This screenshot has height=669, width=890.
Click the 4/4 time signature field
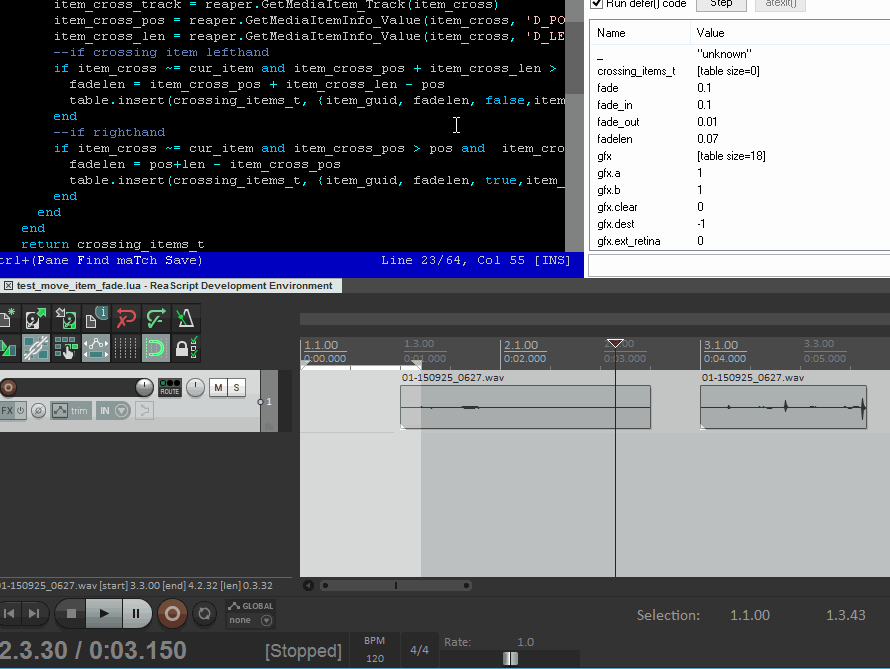[x=419, y=650]
